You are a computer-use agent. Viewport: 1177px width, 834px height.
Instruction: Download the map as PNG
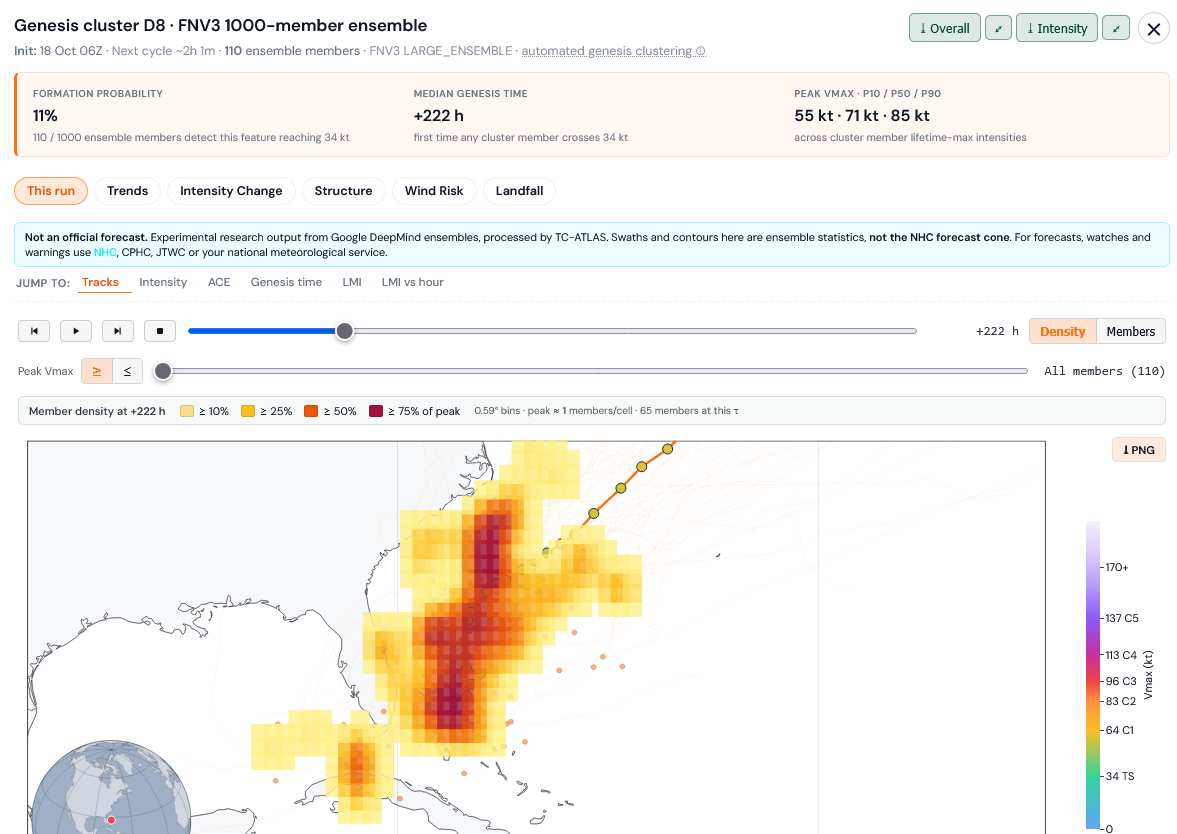click(x=1139, y=450)
